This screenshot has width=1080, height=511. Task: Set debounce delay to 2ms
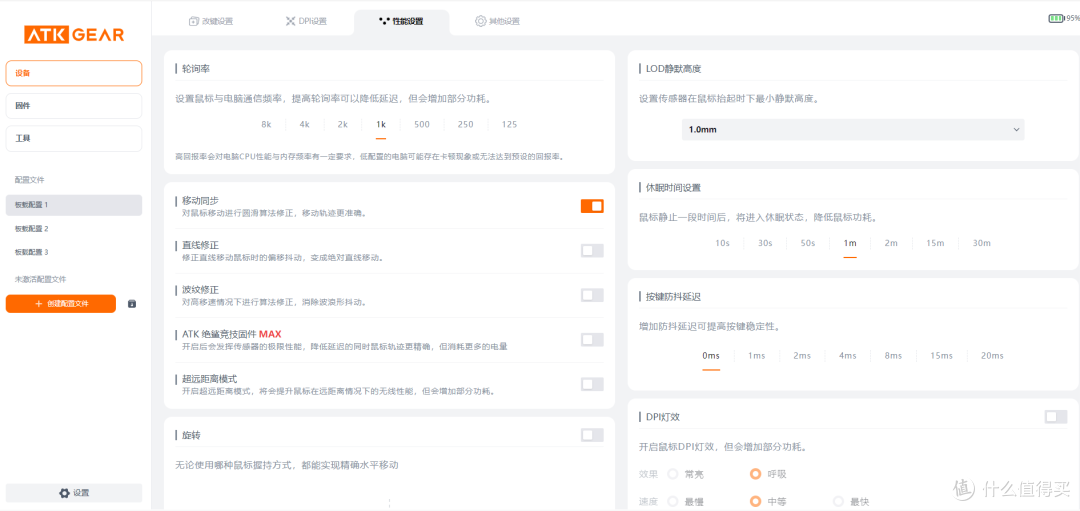pyautogui.click(x=802, y=356)
